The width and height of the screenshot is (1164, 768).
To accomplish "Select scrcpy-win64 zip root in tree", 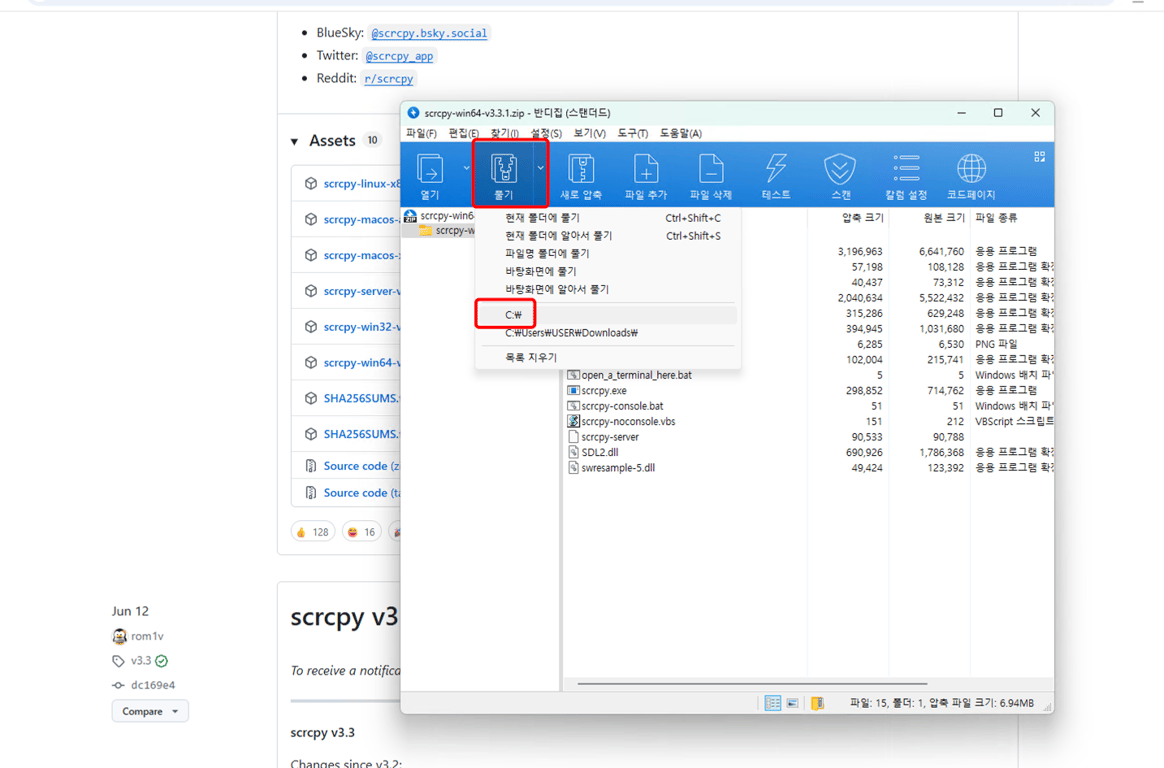I will pyautogui.click(x=439, y=216).
